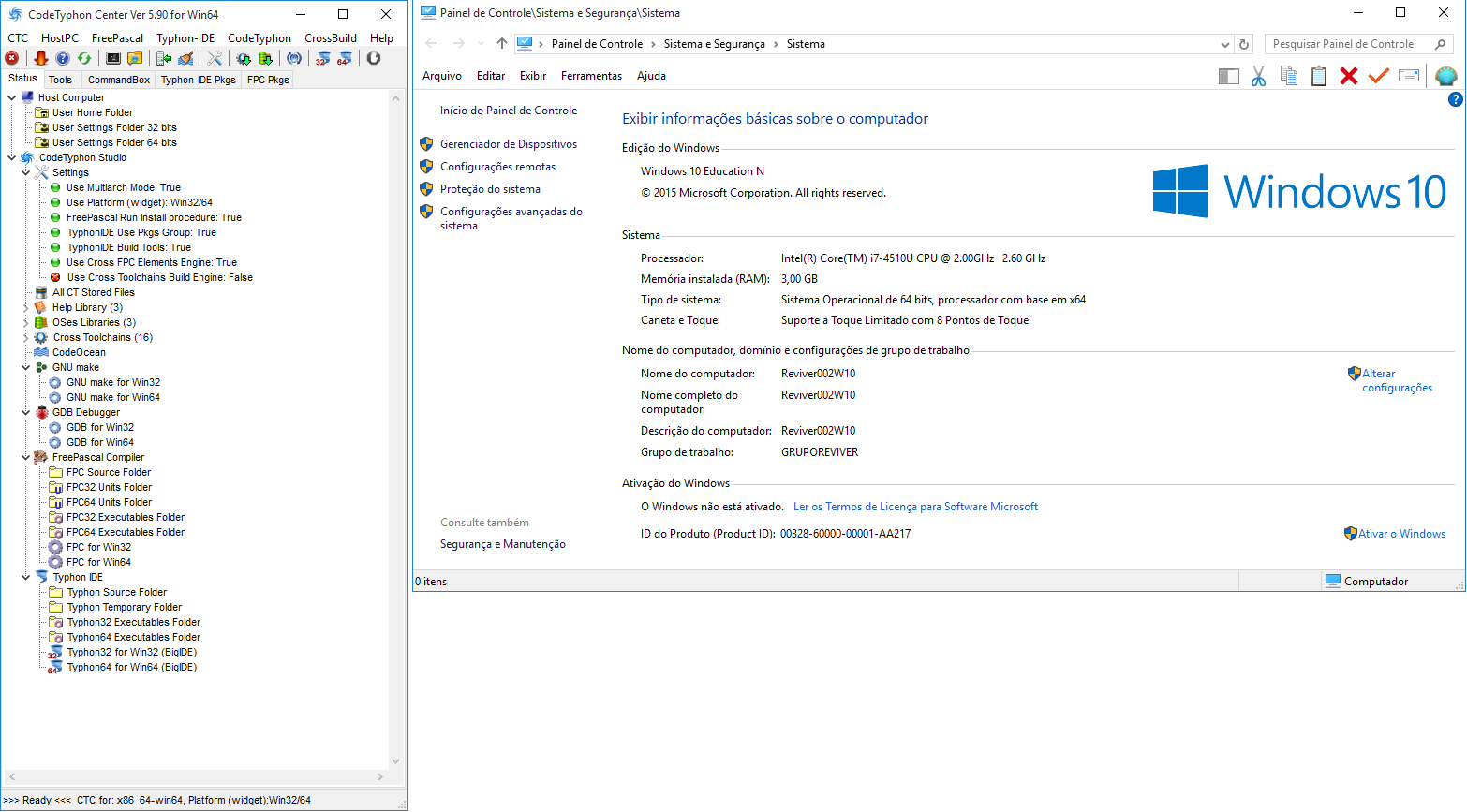The height and width of the screenshot is (812, 1467).
Task: Open the Ferramentas menu
Action: pyautogui.click(x=591, y=76)
